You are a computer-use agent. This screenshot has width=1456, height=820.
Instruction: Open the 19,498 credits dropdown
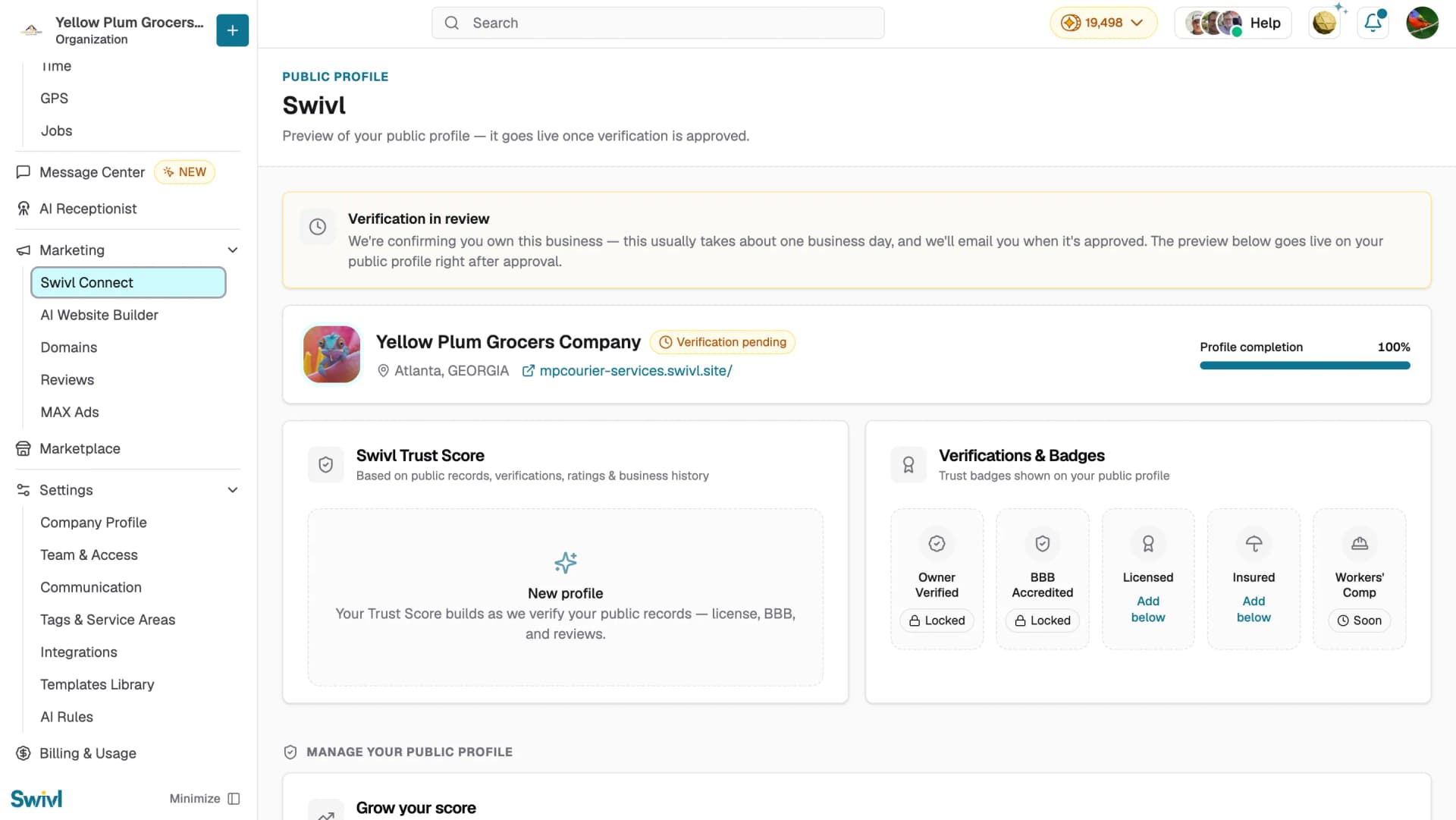pos(1103,23)
